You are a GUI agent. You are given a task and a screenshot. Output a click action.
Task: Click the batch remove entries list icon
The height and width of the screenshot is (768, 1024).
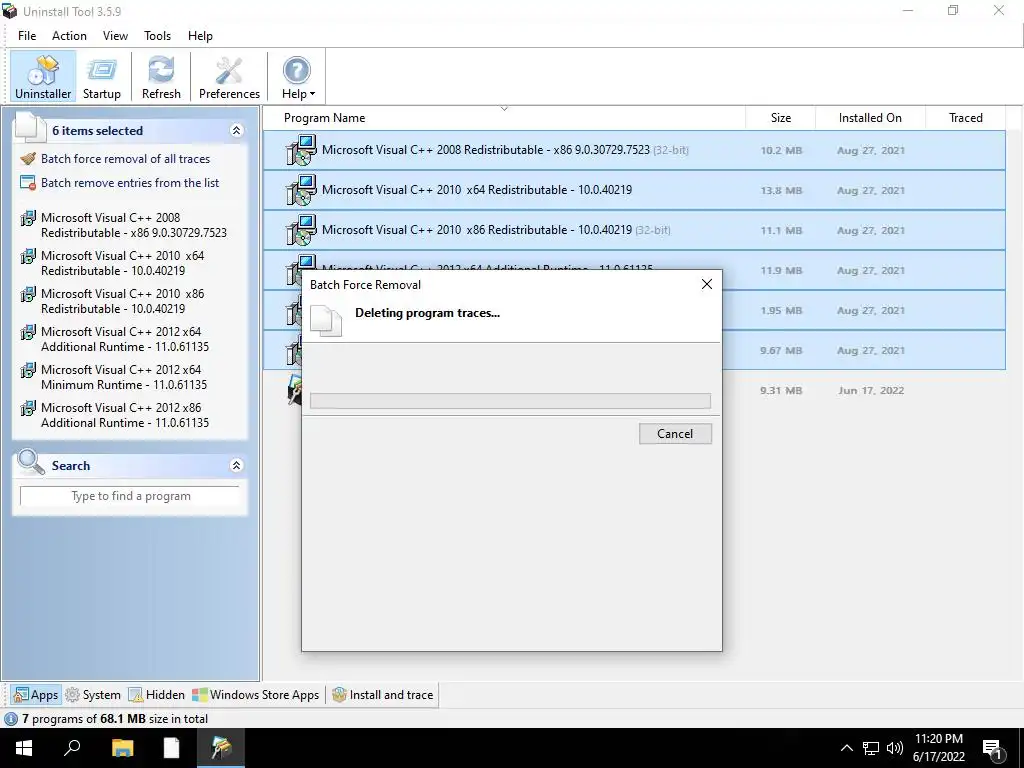point(28,183)
